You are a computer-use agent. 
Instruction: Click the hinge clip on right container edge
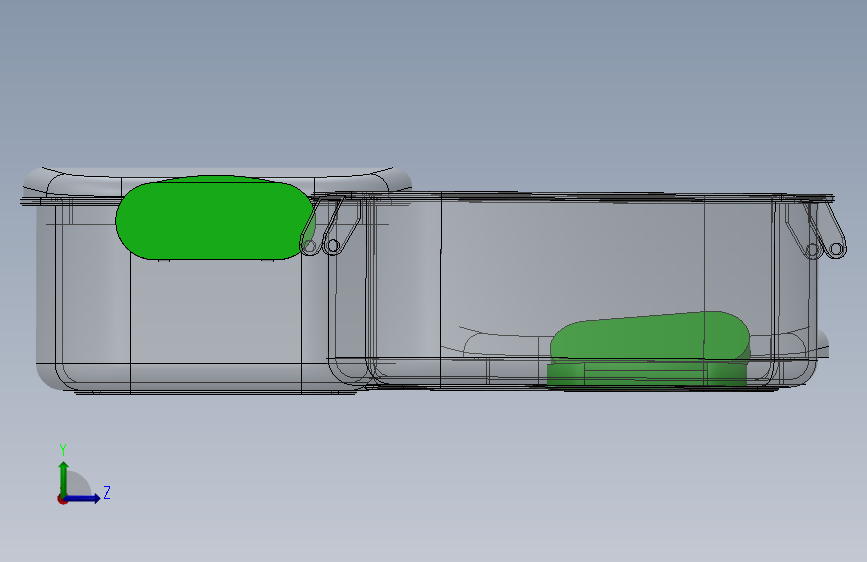pyautogui.click(x=816, y=230)
